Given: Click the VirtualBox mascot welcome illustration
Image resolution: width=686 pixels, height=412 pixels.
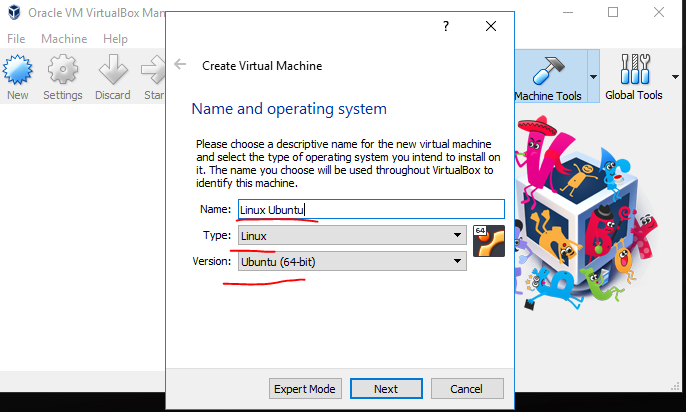Looking at the screenshot, I should coord(586,213).
